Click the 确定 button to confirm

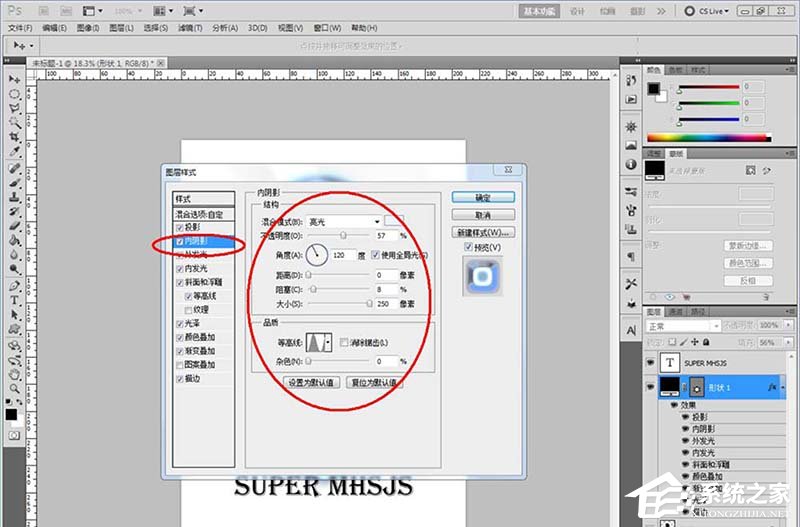pyautogui.click(x=482, y=197)
